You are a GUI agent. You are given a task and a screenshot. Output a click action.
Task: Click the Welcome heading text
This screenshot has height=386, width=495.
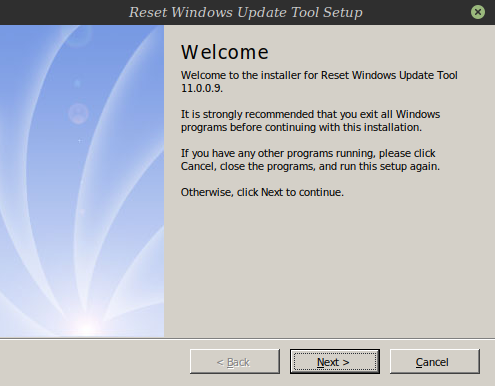(x=225, y=52)
